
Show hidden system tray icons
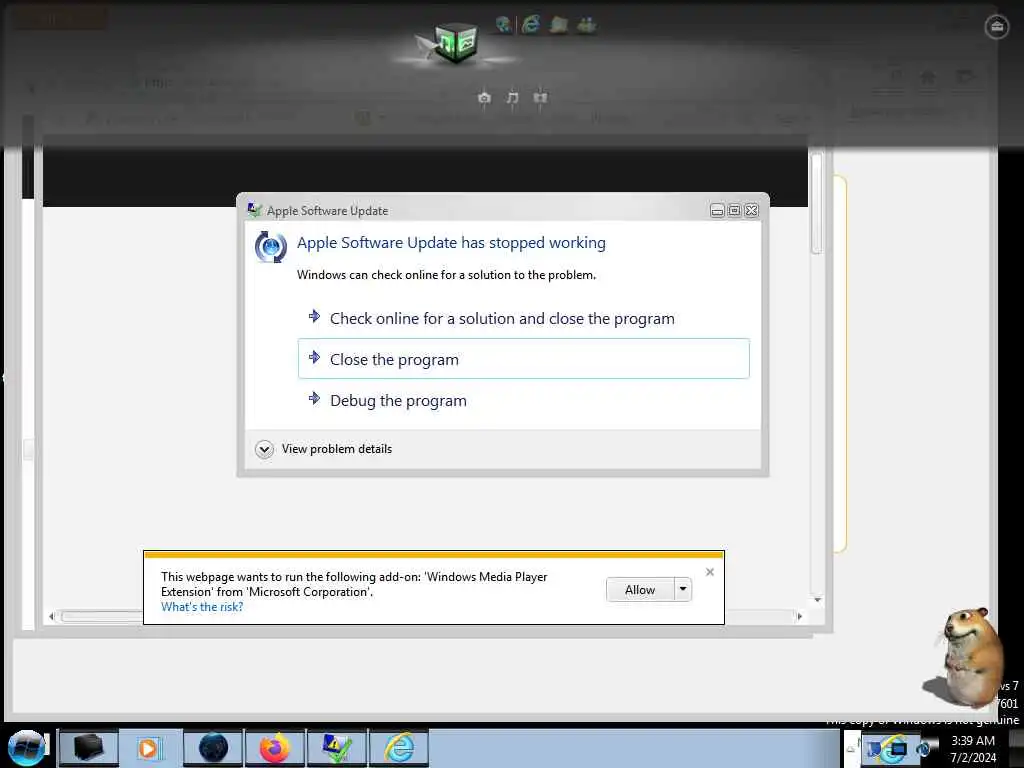point(852,748)
